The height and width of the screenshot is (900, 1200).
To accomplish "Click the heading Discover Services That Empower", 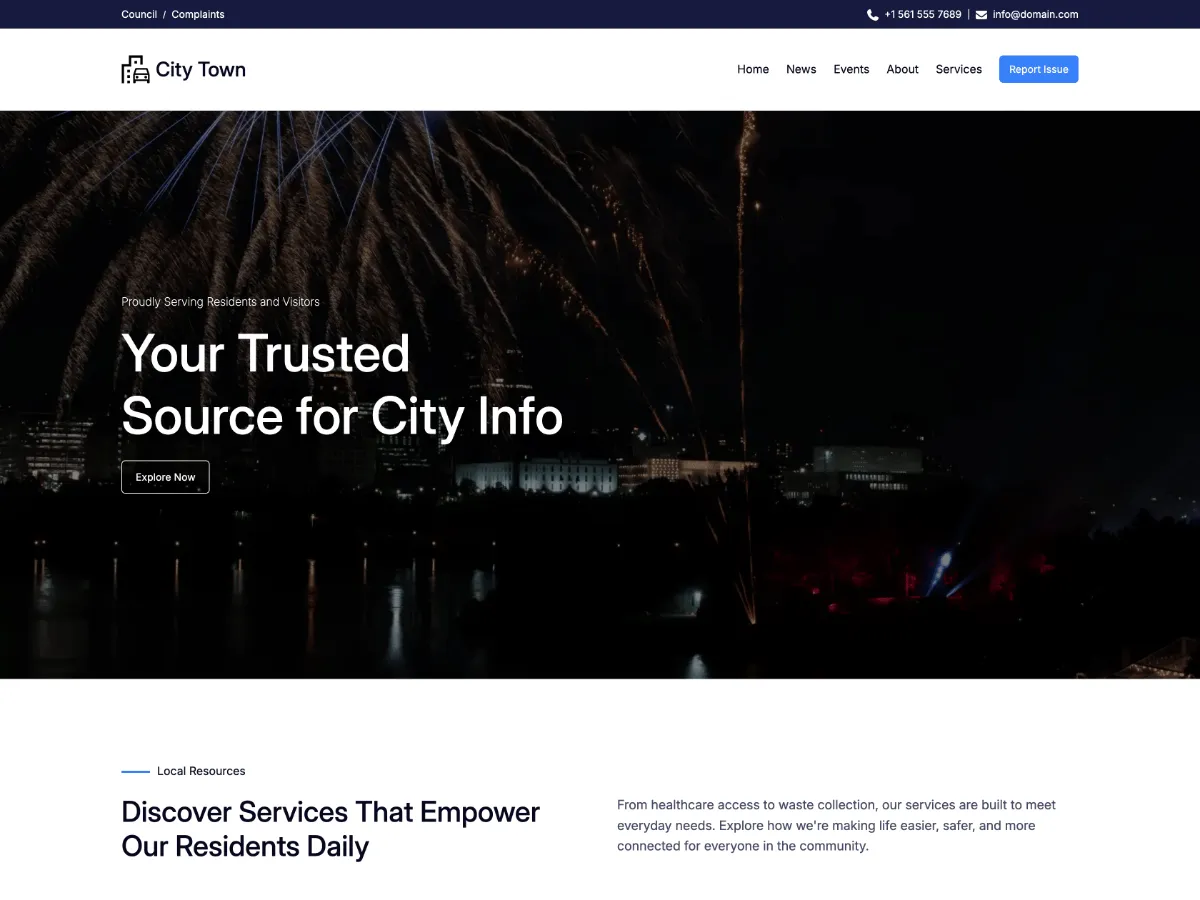I will 330,812.
